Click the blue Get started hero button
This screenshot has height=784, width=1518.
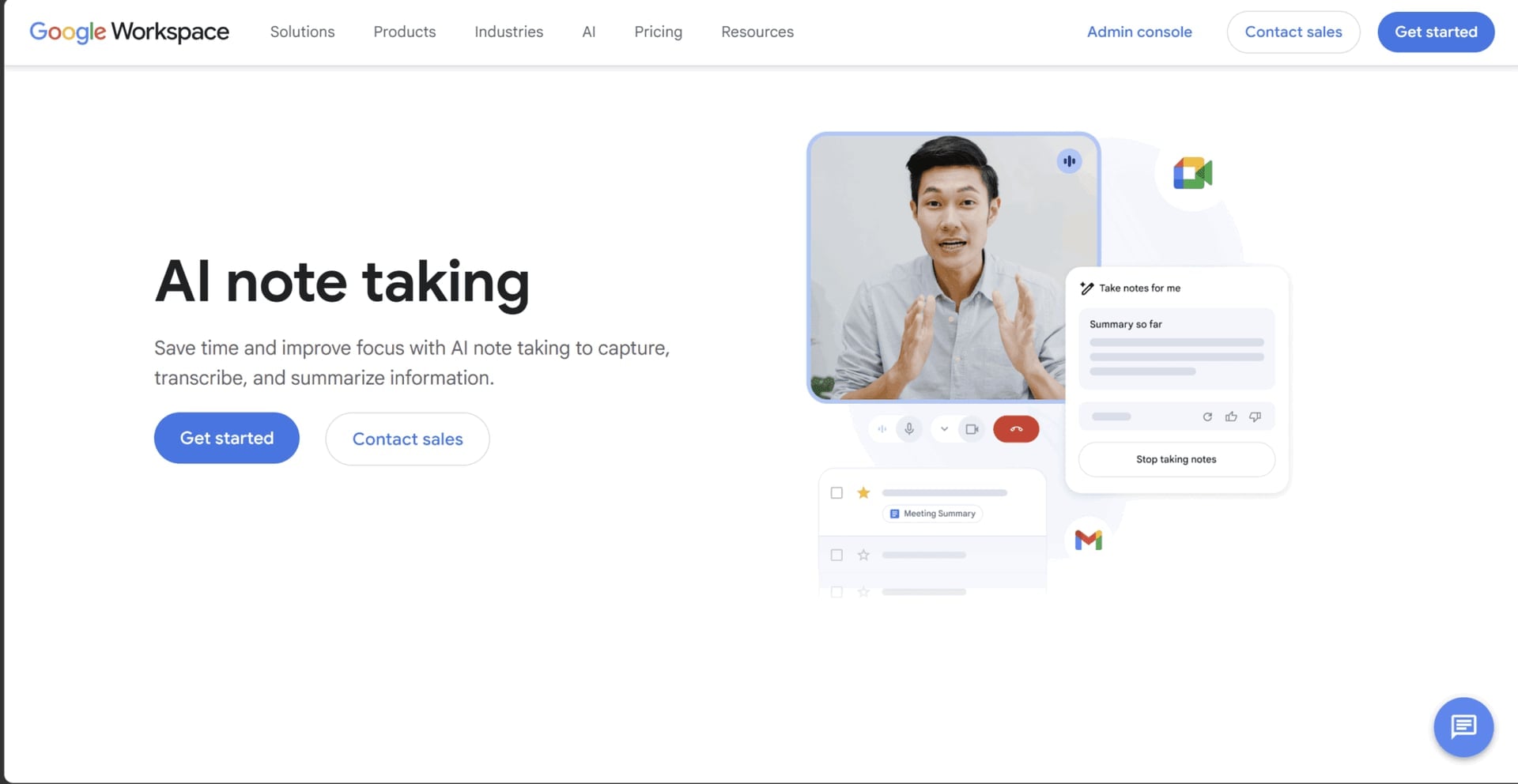point(227,438)
